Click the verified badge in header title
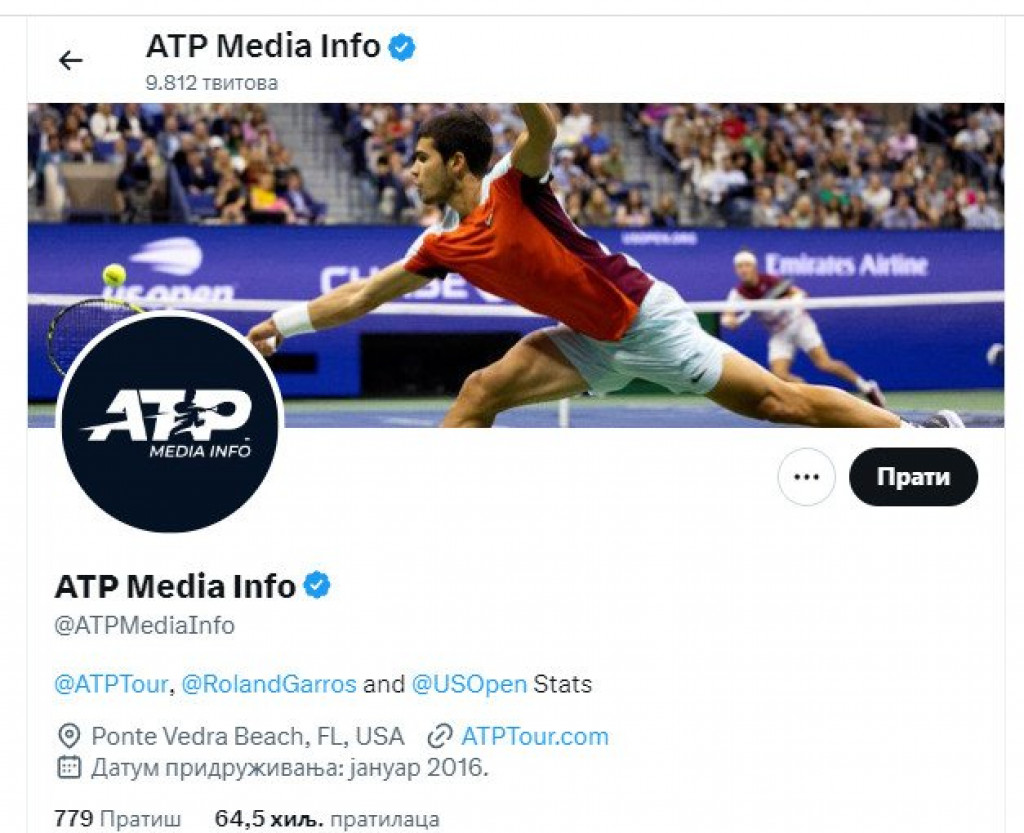The width and height of the screenshot is (1024, 833). point(402,48)
